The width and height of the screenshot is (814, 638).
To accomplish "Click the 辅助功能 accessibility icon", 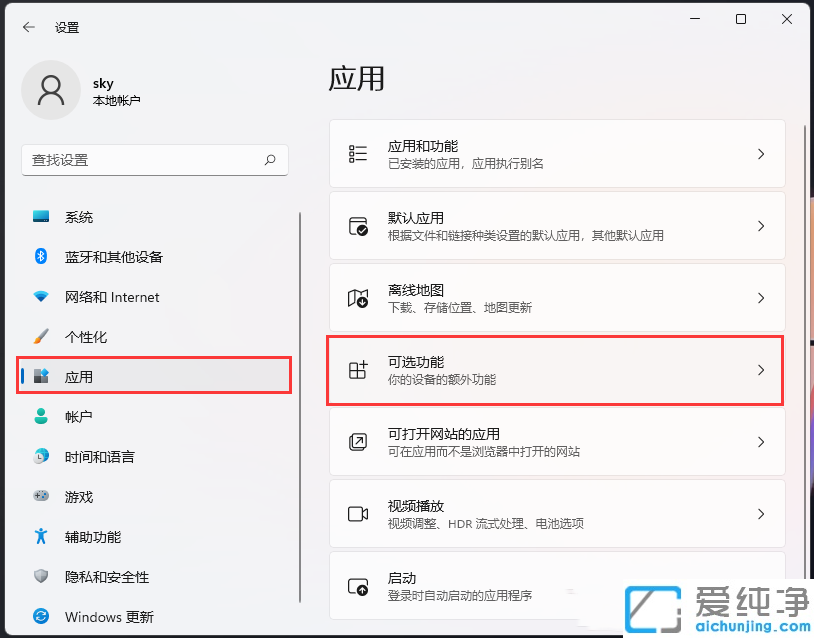I will [x=40, y=537].
